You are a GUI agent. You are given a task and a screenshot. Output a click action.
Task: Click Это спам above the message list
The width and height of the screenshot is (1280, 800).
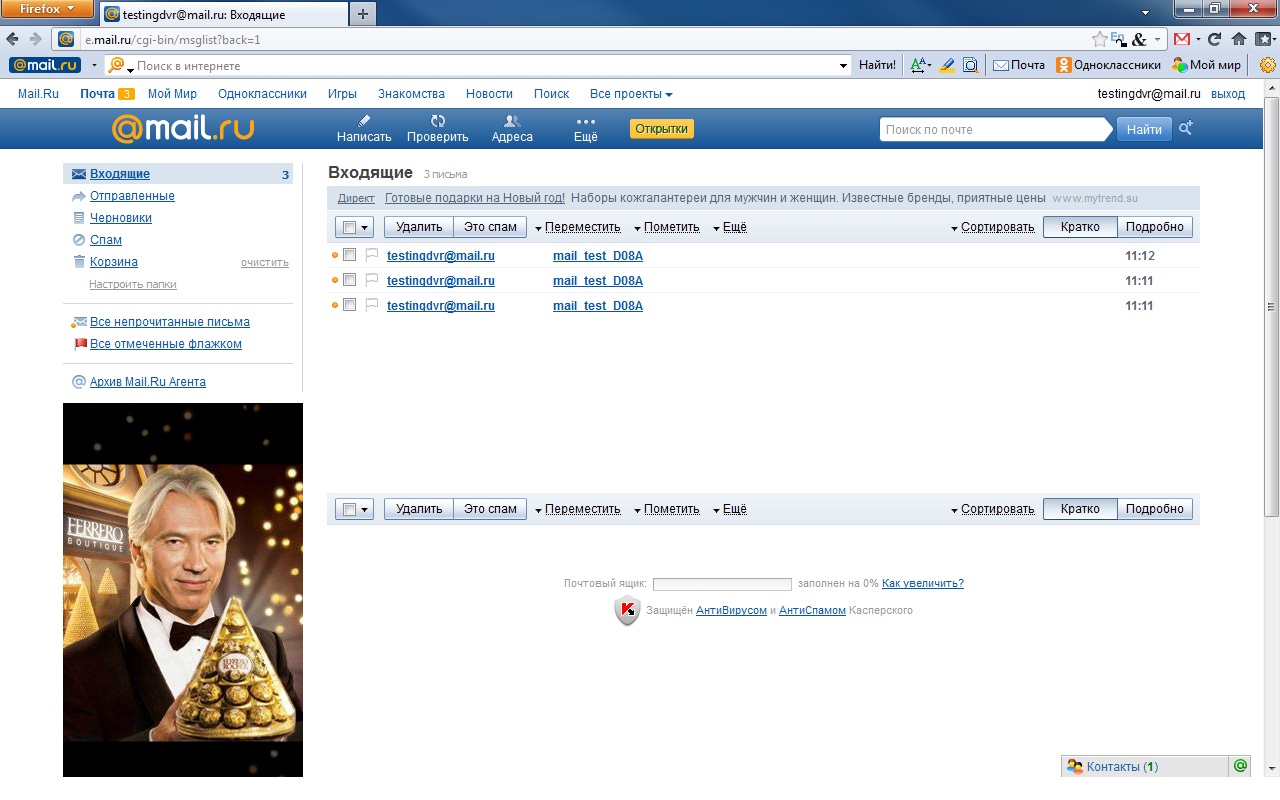(x=490, y=227)
